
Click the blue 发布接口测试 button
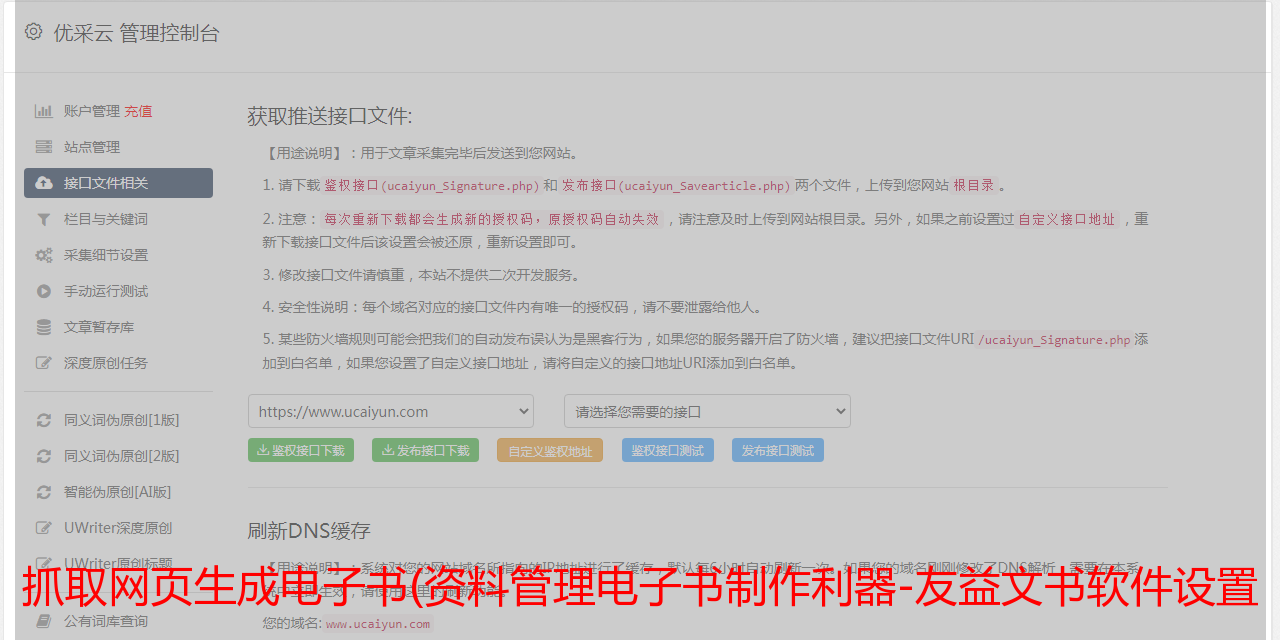pyautogui.click(x=778, y=450)
